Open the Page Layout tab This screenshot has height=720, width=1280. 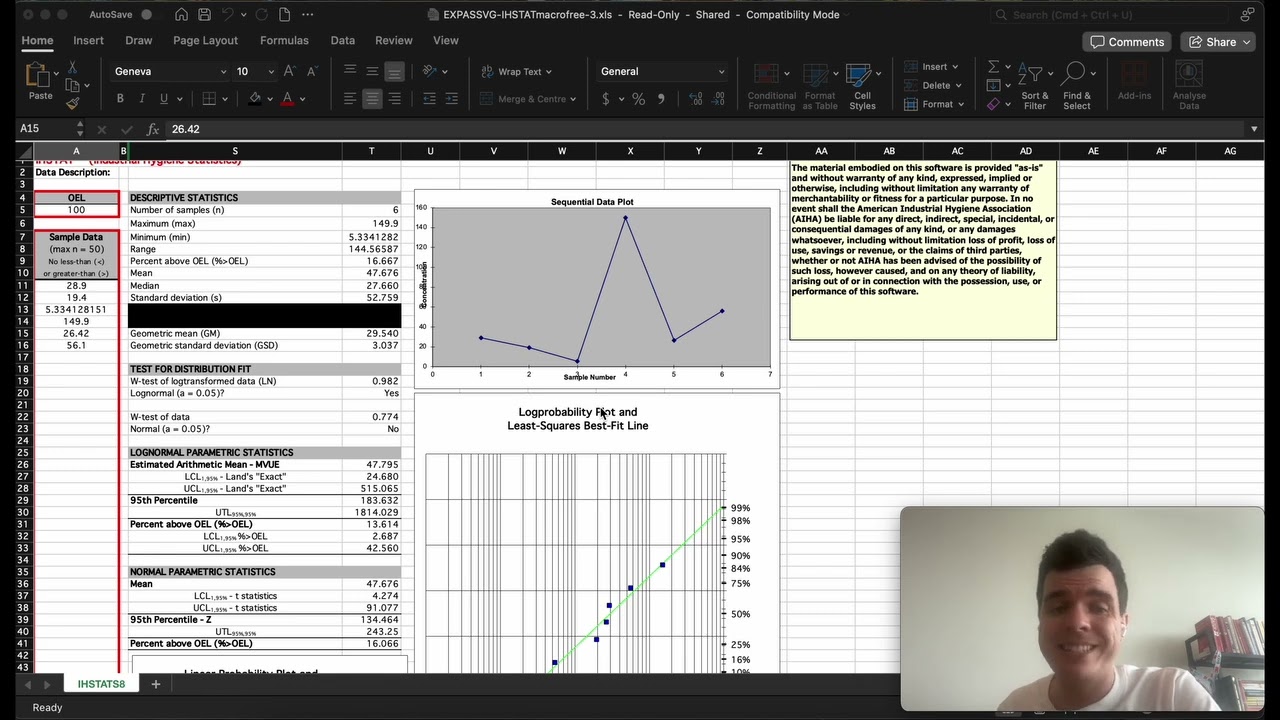tap(205, 41)
